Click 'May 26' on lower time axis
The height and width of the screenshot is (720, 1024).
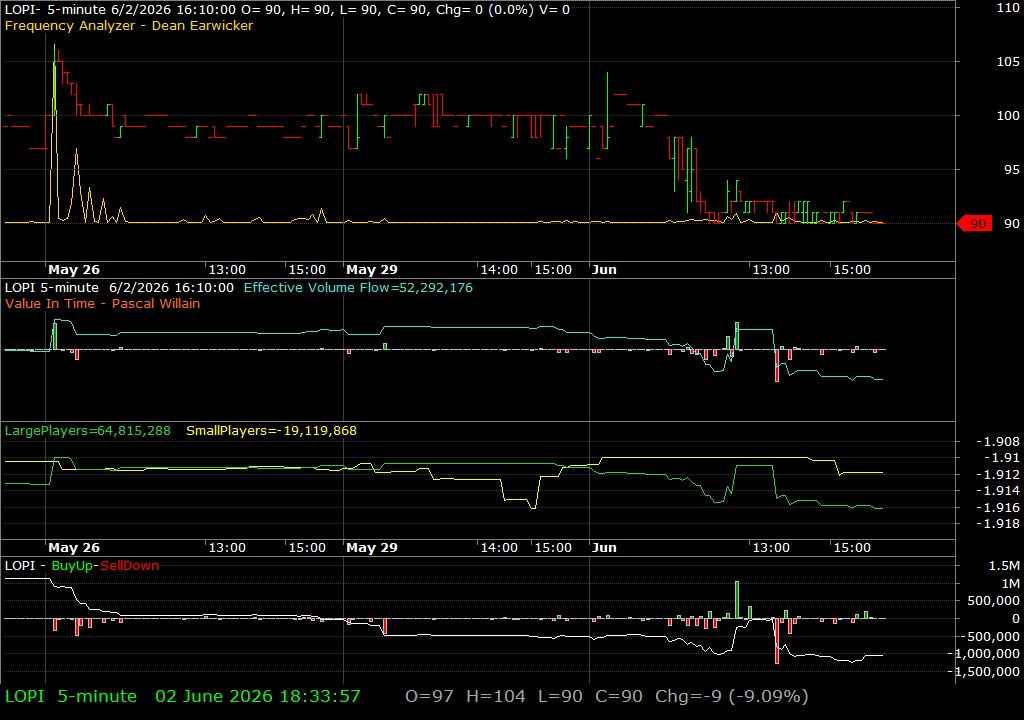point(74,548)
